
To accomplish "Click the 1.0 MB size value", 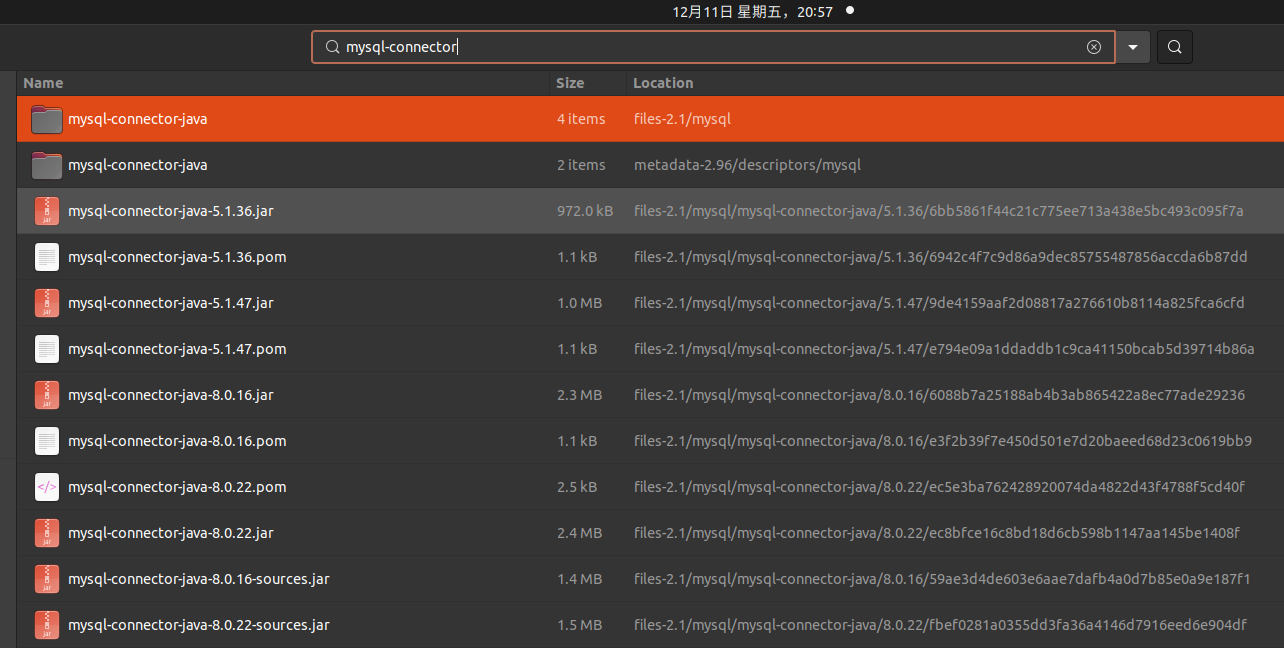I will tap(580, 303).
